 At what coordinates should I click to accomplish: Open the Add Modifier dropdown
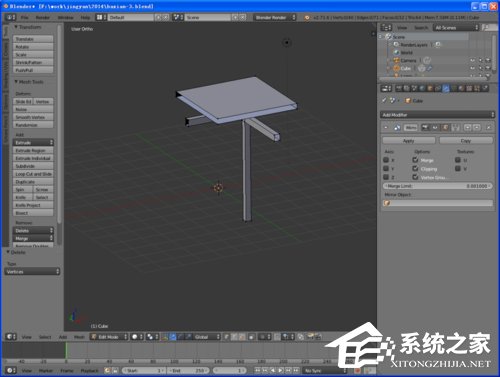(437, 115)
